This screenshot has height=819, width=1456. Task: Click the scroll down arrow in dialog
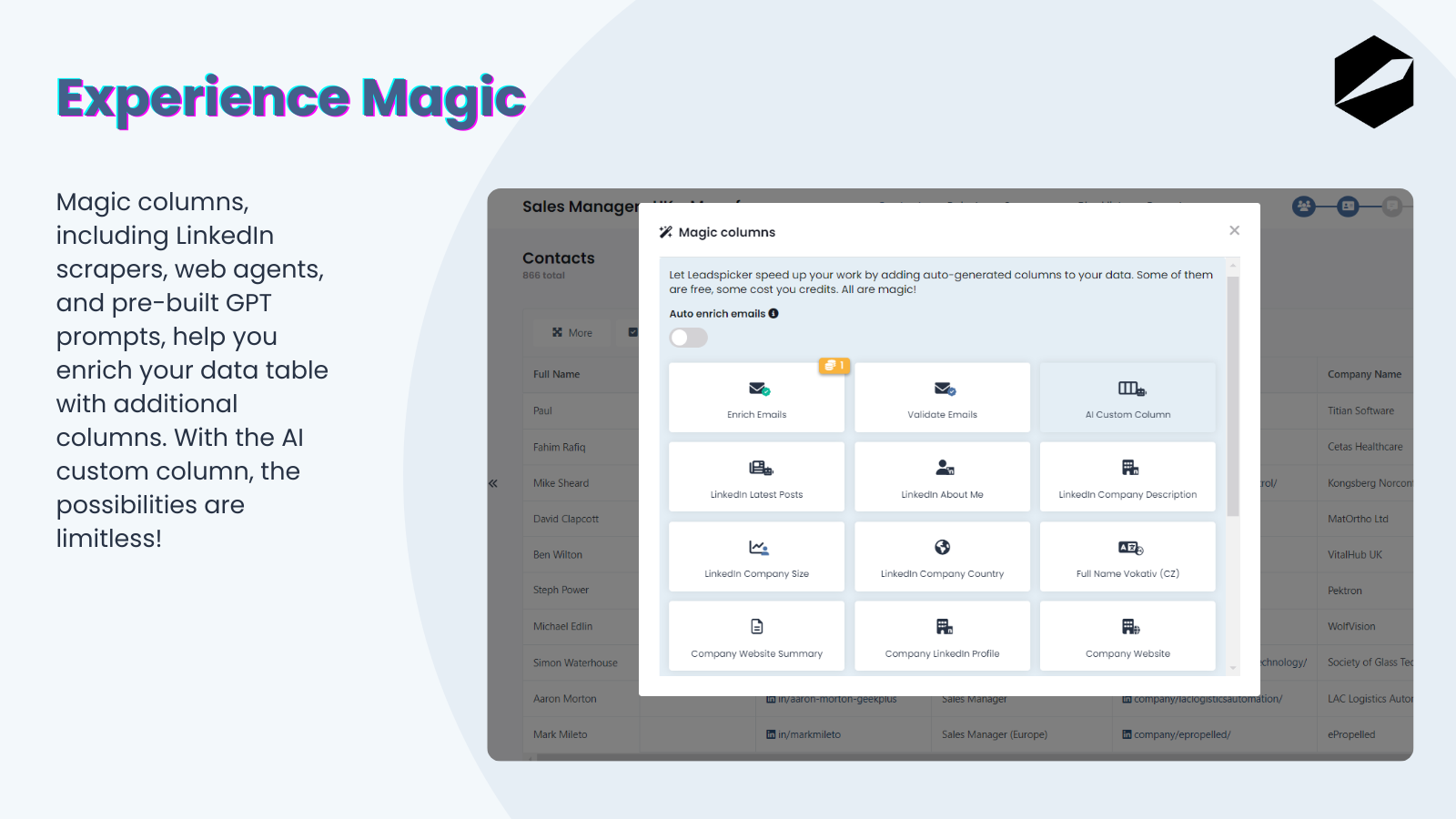1233,668
